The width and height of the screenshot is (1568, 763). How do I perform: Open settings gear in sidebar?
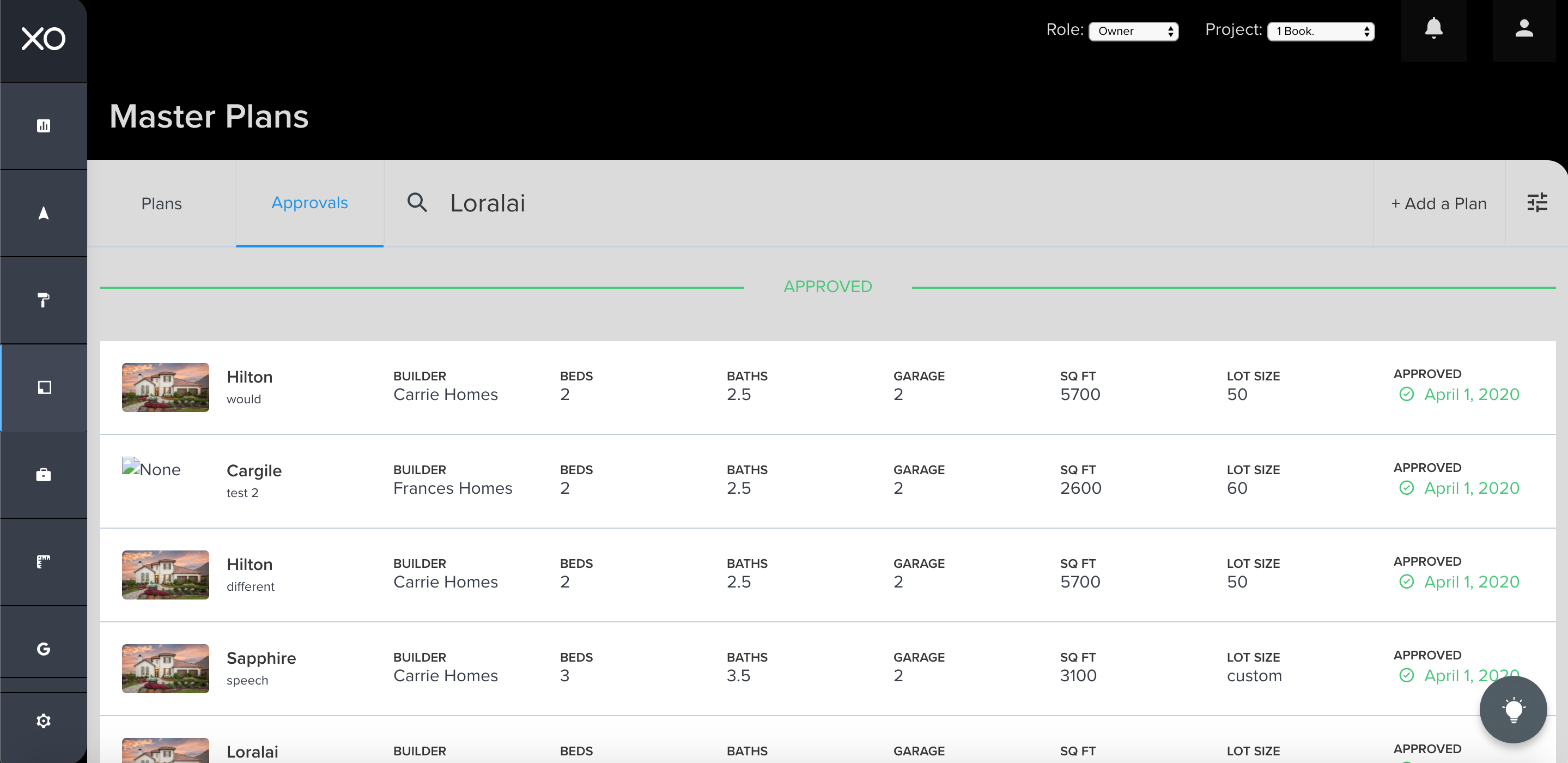[43, 721]
